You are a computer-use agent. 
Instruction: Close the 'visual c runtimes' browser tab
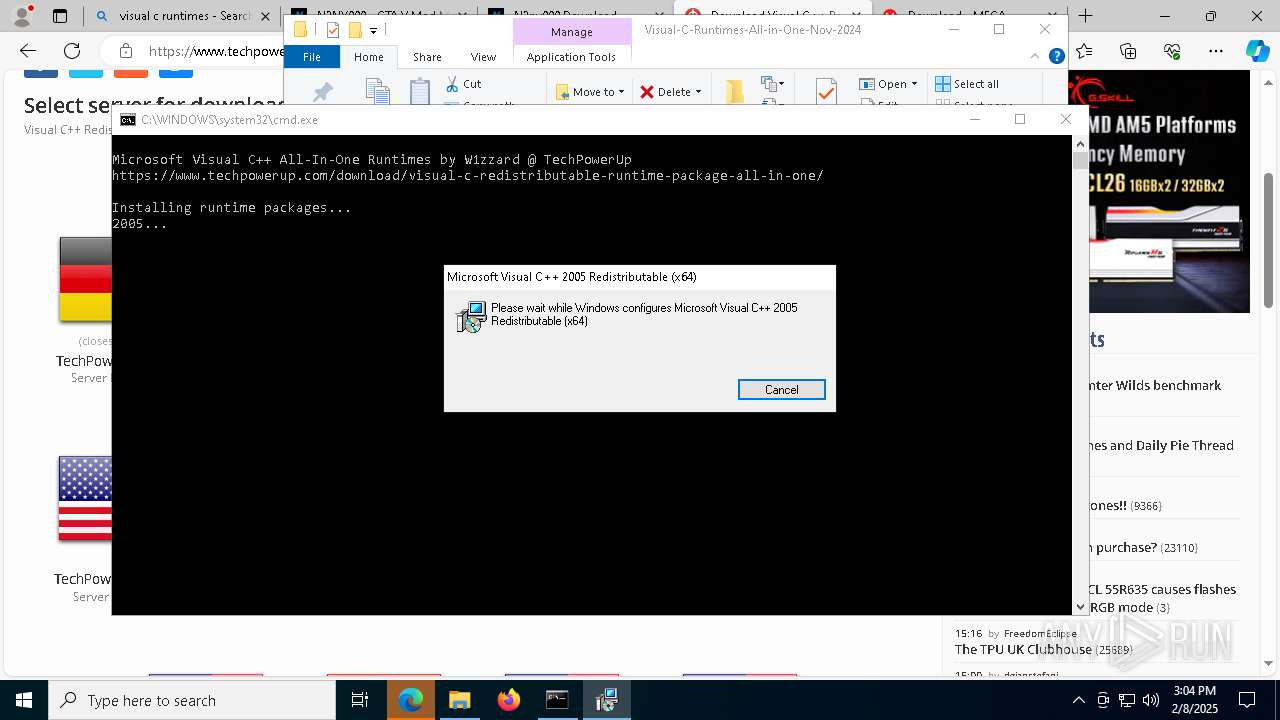pyautogui.click(x=266, y=16)
